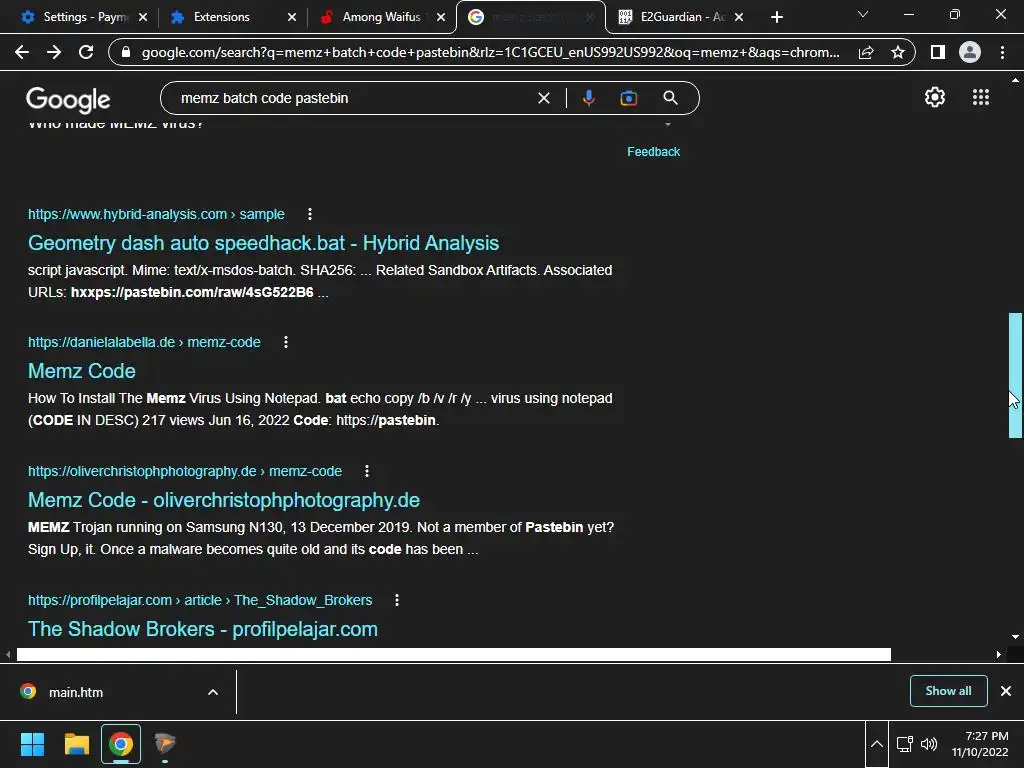Click the horizontal scrollbar thumb
This screenshot has height=768, width=1024.
[453, 654]
